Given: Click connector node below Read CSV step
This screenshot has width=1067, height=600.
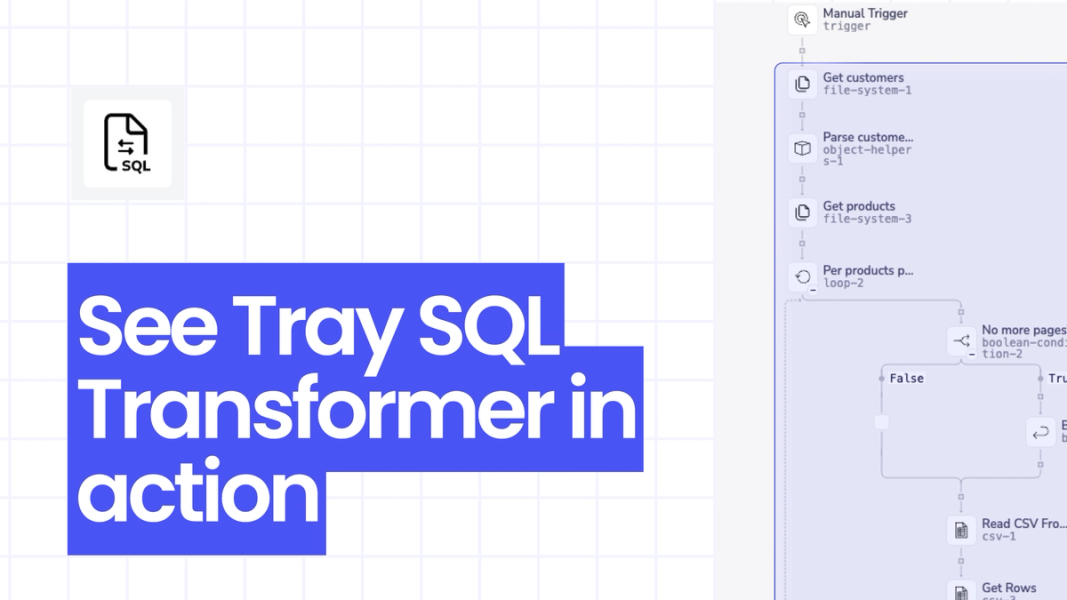Looking at the screenshot, I should point(961,561).
